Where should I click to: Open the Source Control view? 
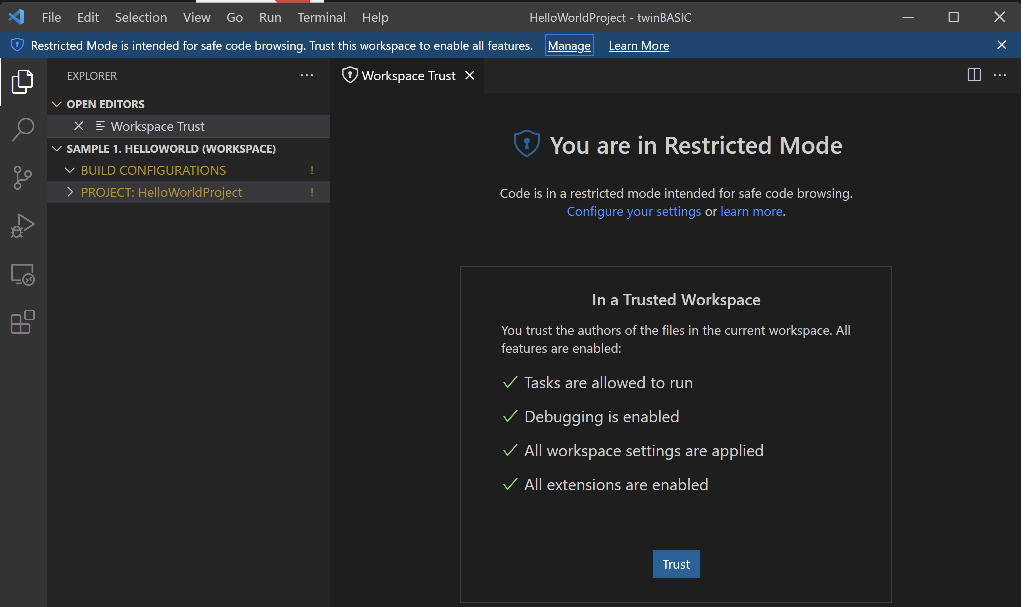coord(22,178)
